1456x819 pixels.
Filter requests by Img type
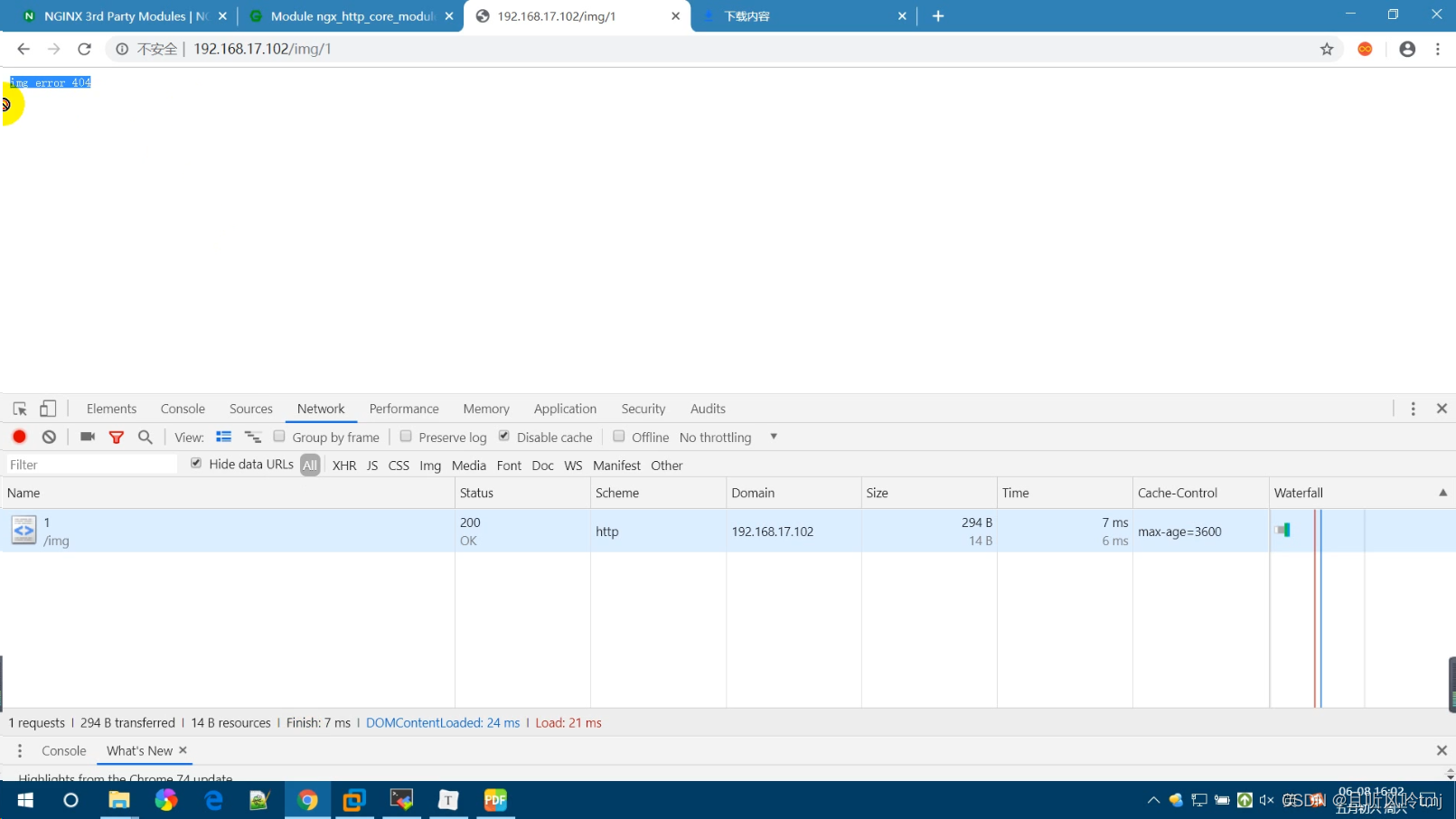[x=430, y=466]
